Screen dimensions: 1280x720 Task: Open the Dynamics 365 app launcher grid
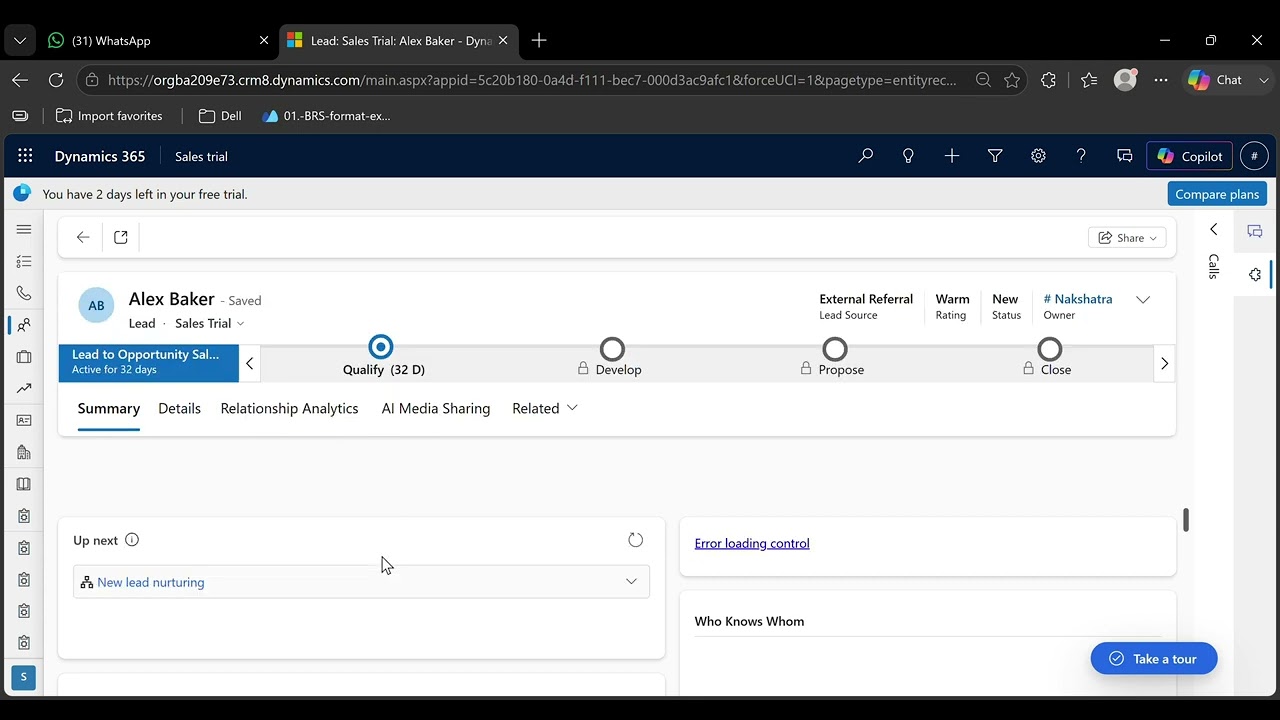pos(25,156)
